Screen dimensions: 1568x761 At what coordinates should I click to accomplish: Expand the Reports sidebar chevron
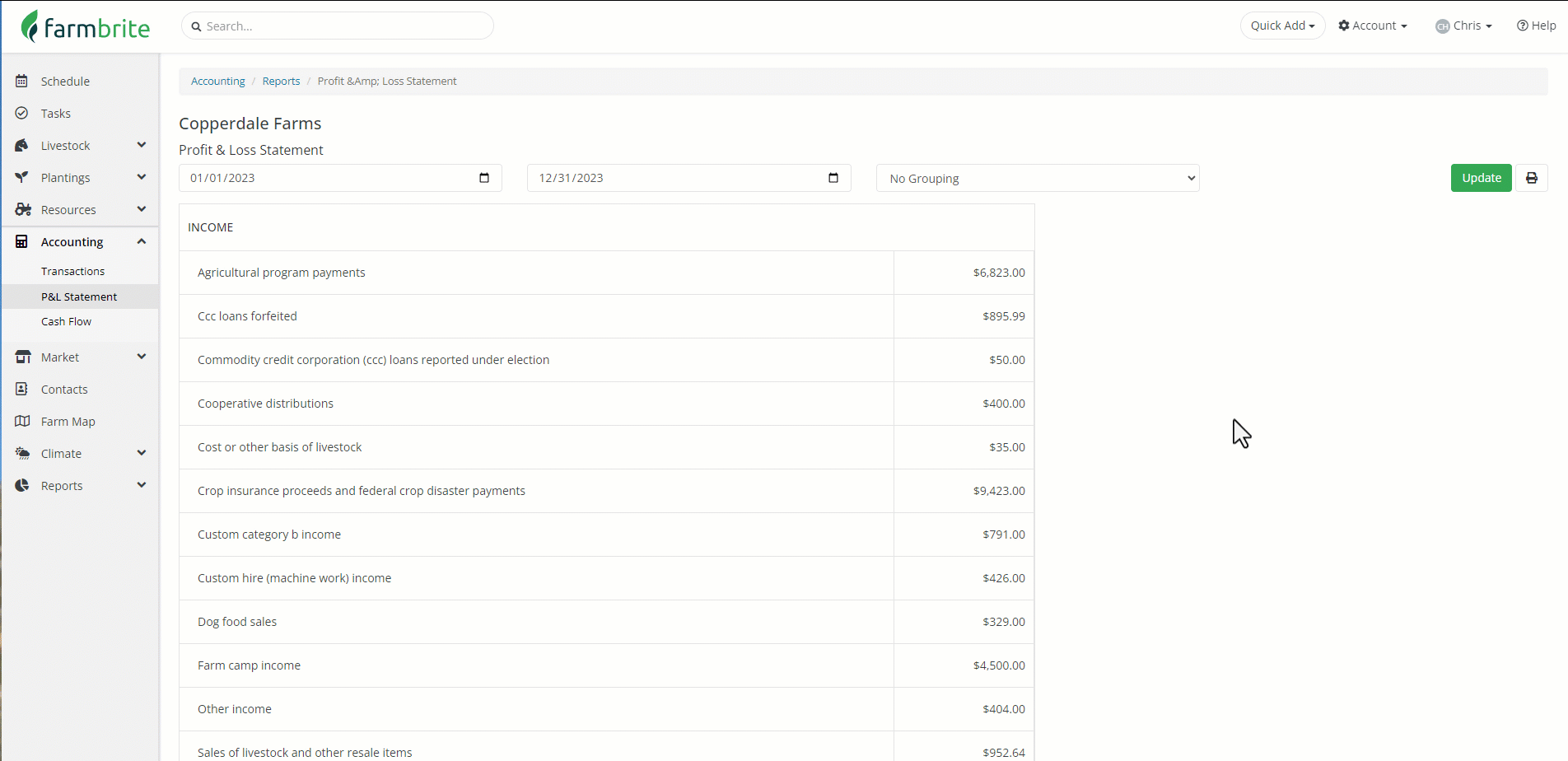[142, 485]
